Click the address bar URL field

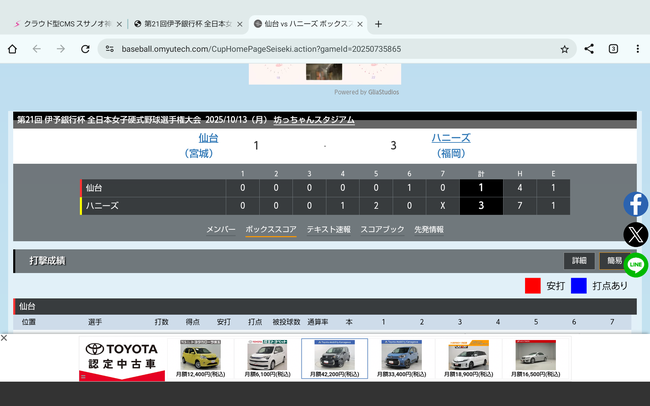(330, 48)
